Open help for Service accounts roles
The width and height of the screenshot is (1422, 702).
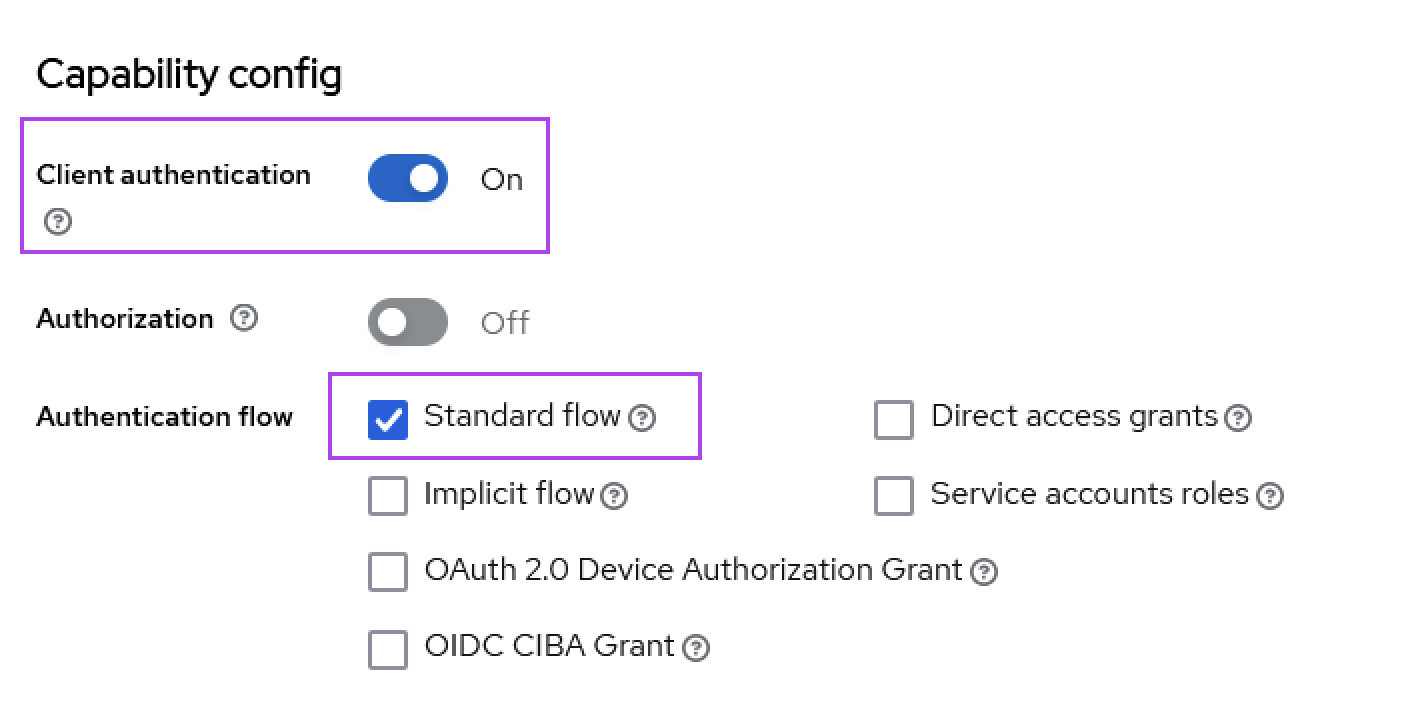pos(1270,496)
